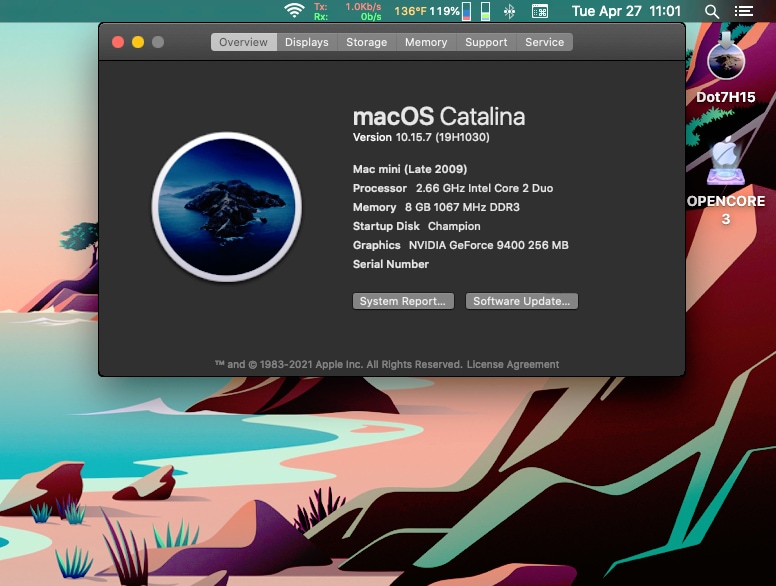Switch to the Support tab
The height and width of the screenshot is (586, 776).
(x=486, y=42)
